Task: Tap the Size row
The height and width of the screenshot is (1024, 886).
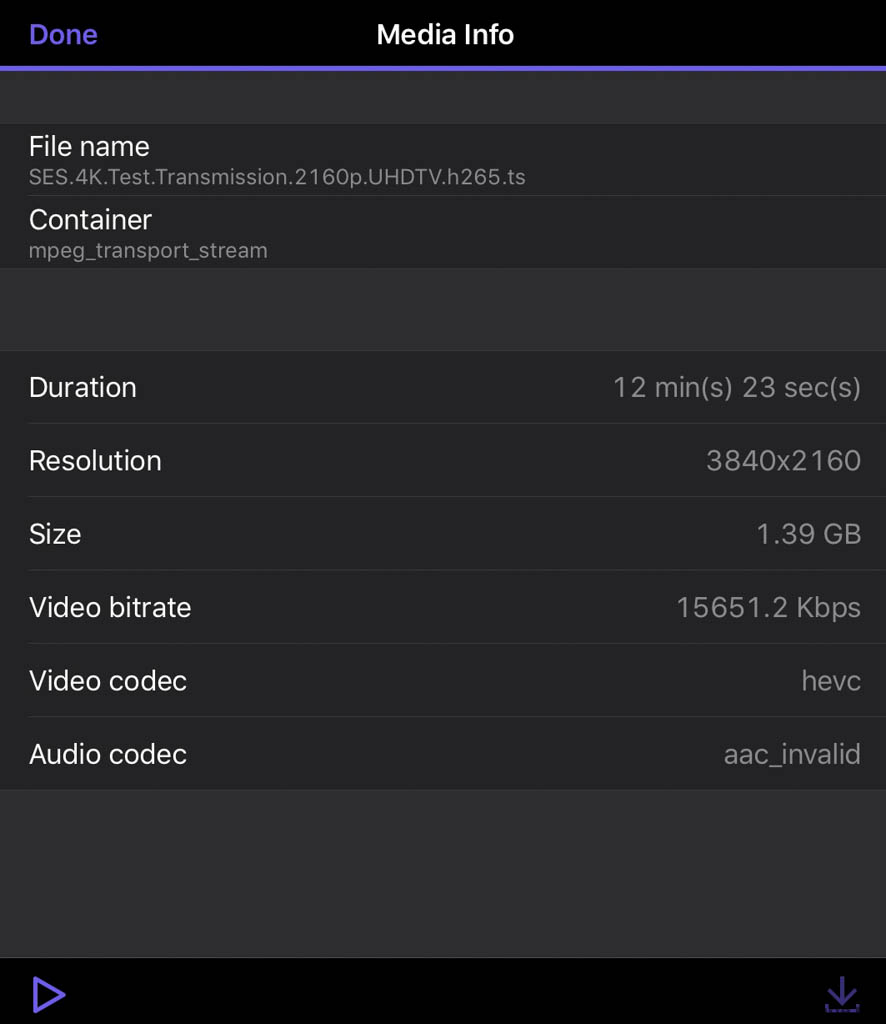Action: 443,534
